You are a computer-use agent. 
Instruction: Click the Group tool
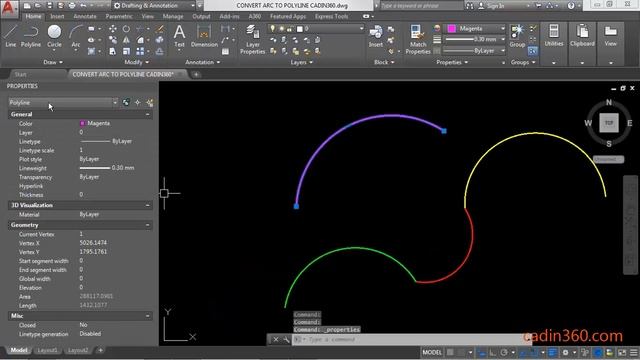click(x=517, y=36)
